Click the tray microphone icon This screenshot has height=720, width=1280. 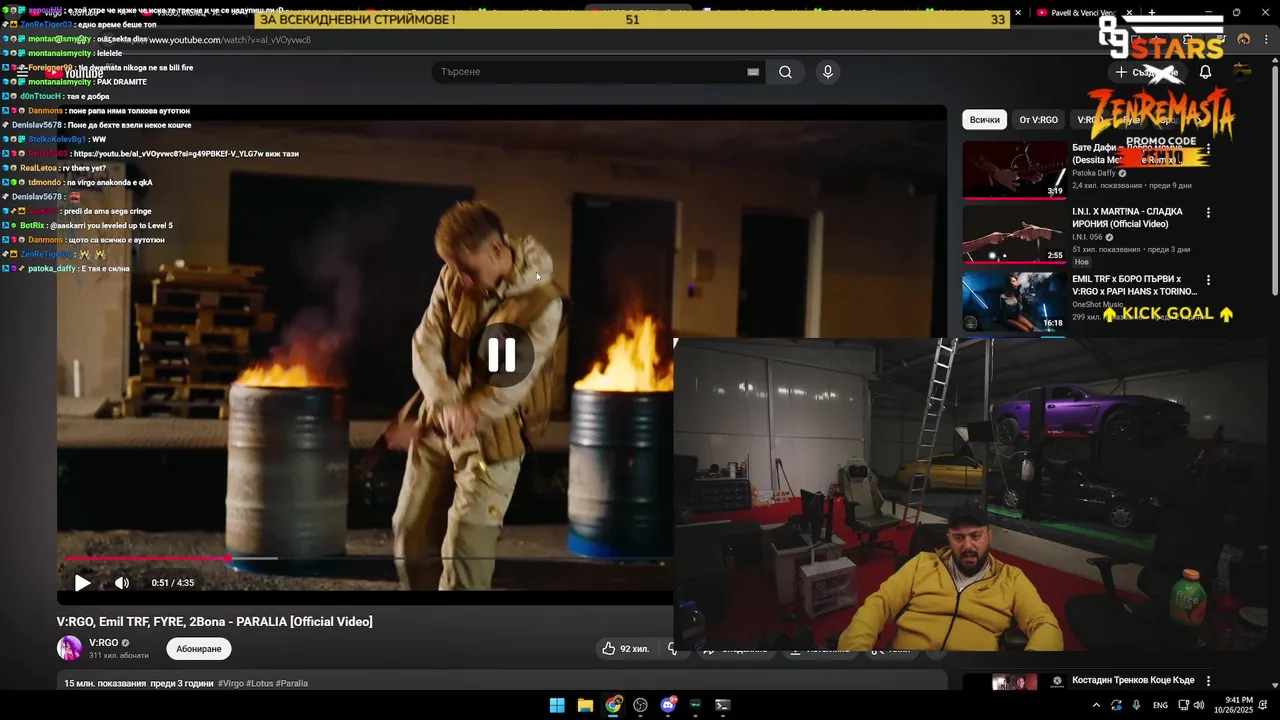(x=1136, y=705)
